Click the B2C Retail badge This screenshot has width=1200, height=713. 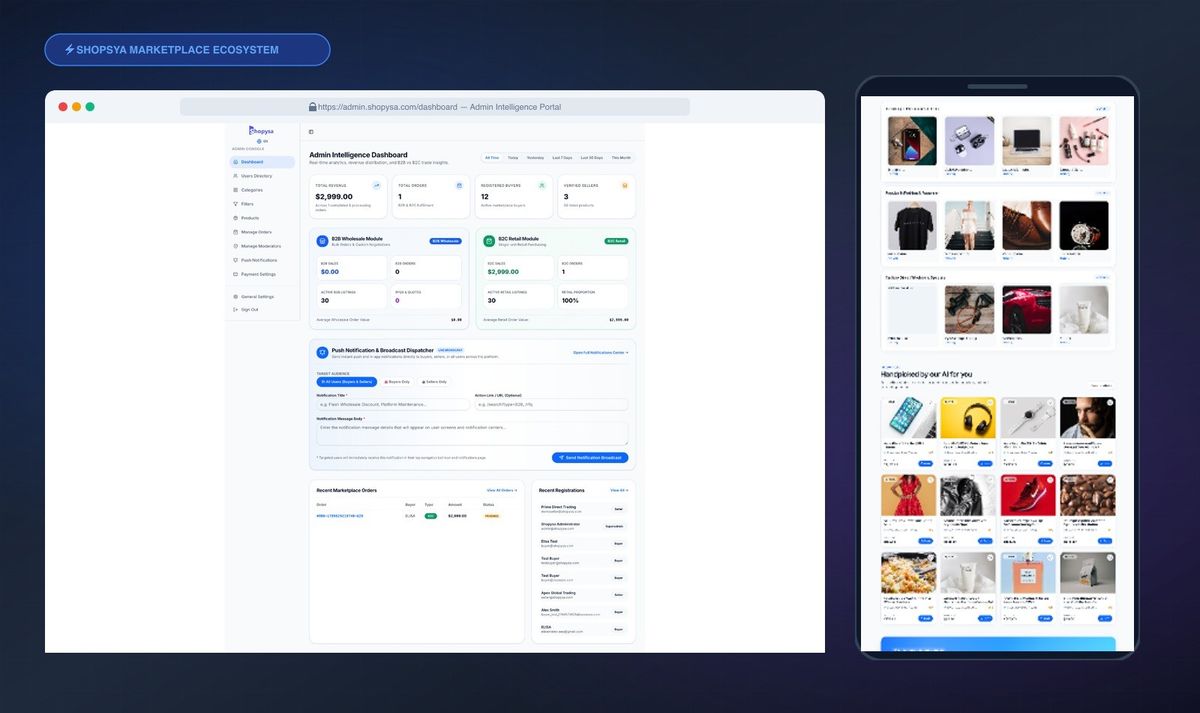click(x=617, y=241)
